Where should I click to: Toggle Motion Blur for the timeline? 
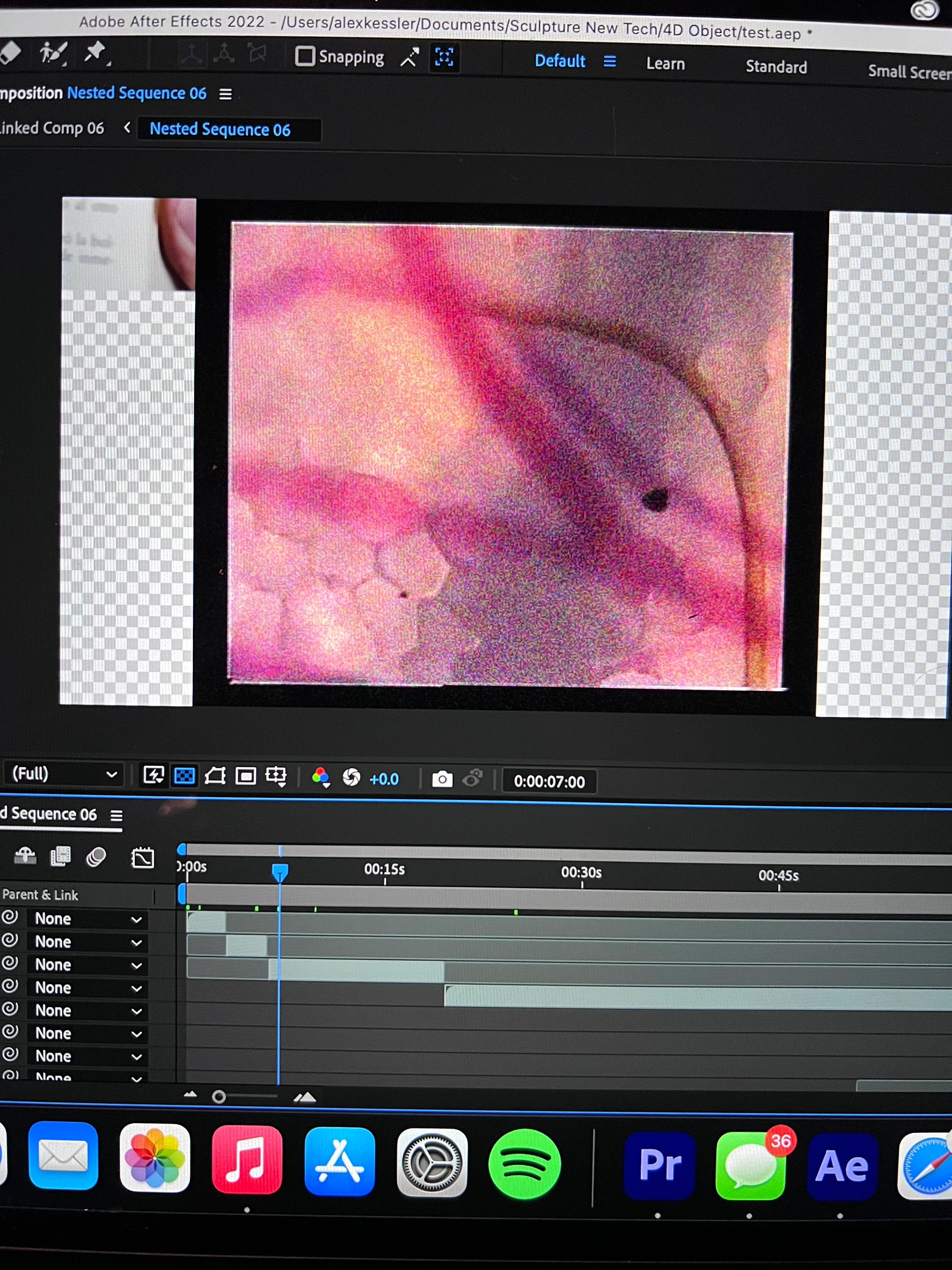96,857
